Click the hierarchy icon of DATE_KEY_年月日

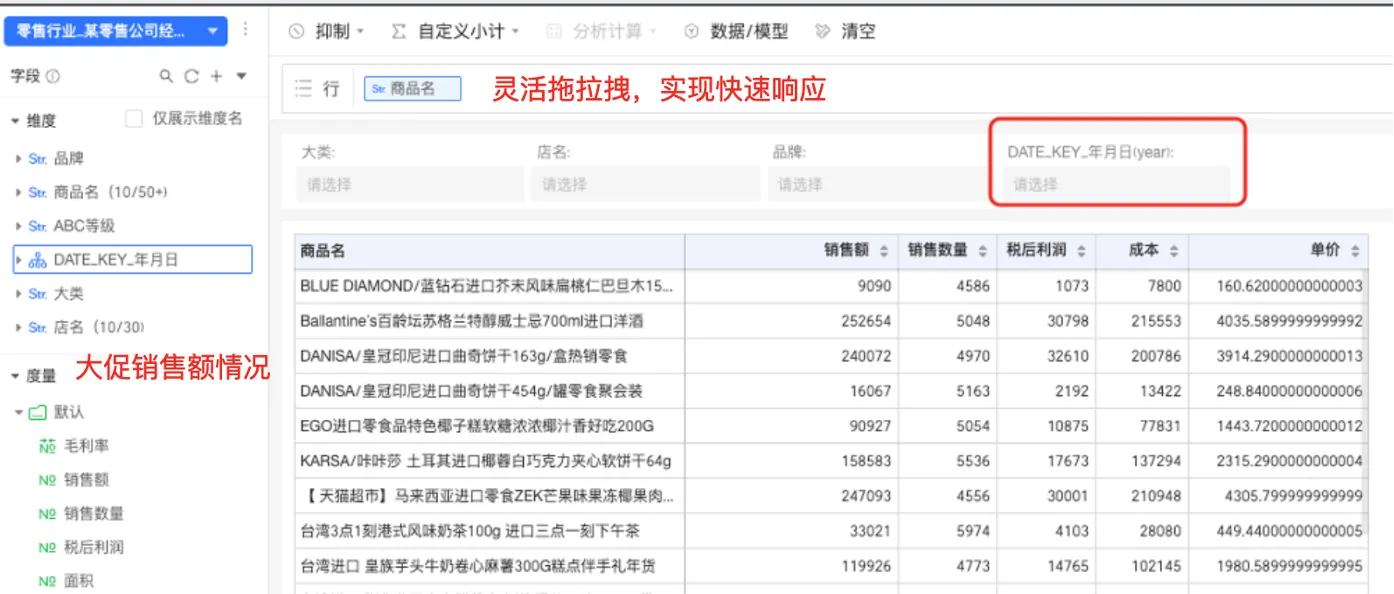point(38,260)
